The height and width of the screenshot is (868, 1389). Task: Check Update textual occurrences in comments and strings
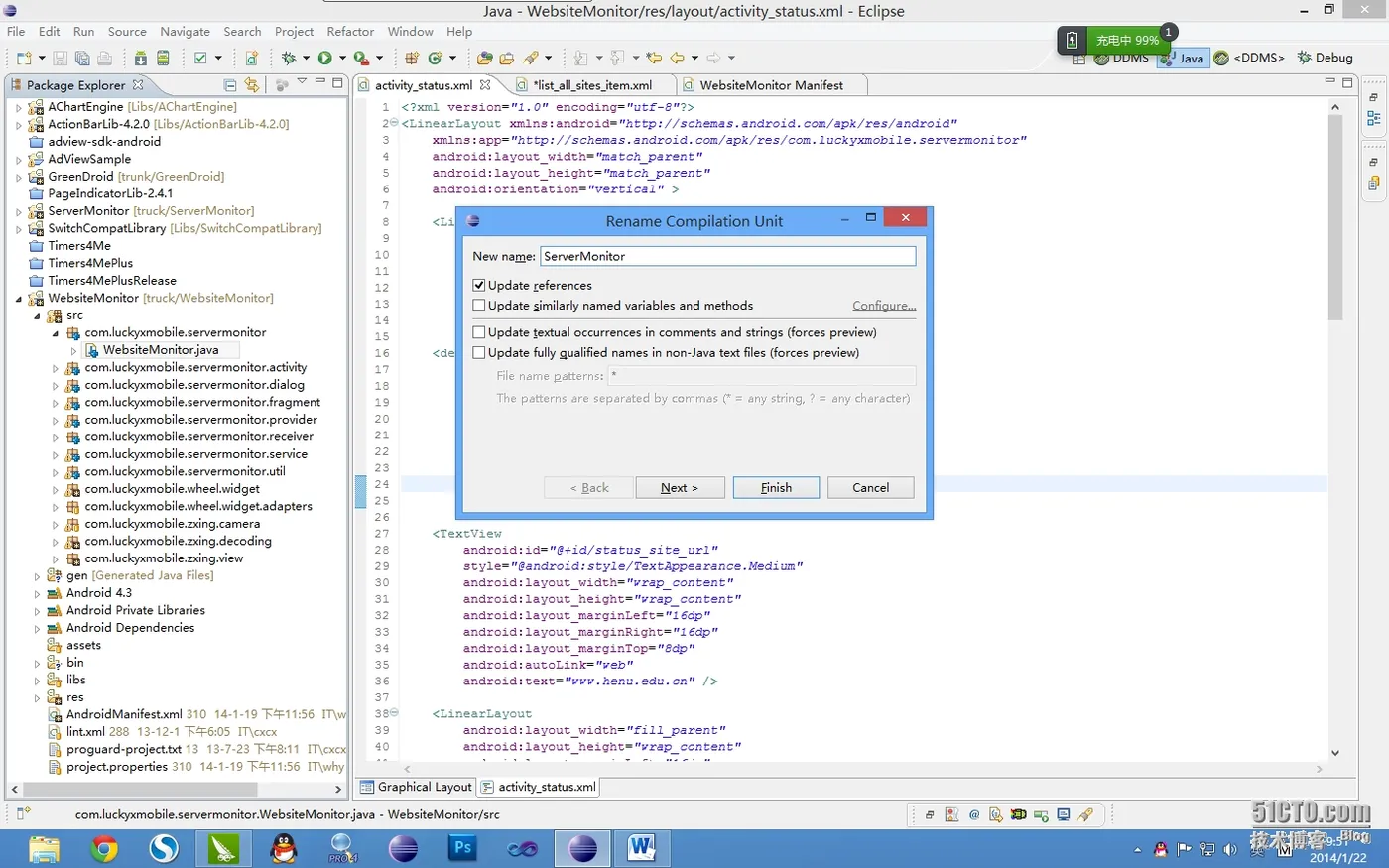479,332
